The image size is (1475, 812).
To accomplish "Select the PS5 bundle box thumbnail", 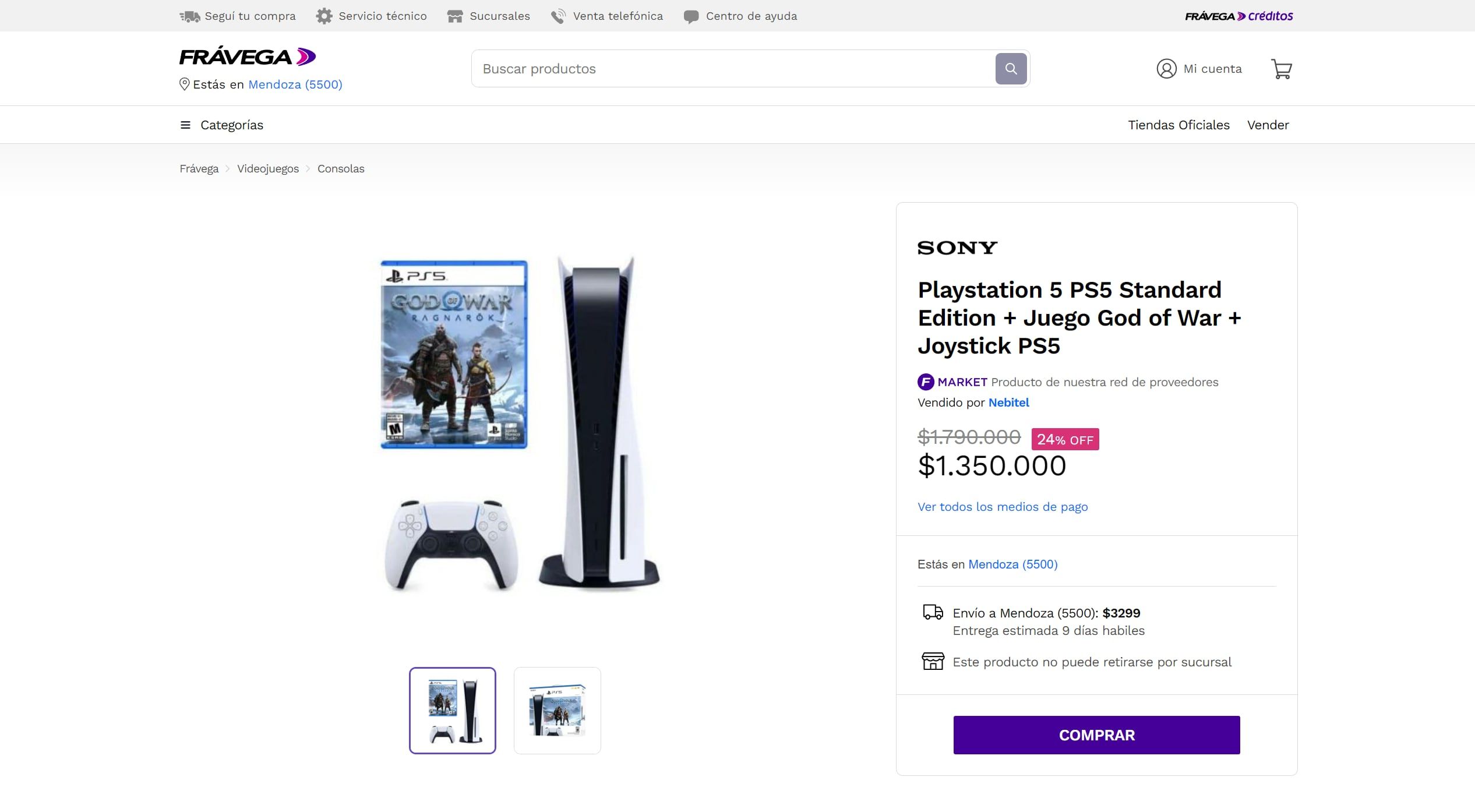I will point(557,709).
